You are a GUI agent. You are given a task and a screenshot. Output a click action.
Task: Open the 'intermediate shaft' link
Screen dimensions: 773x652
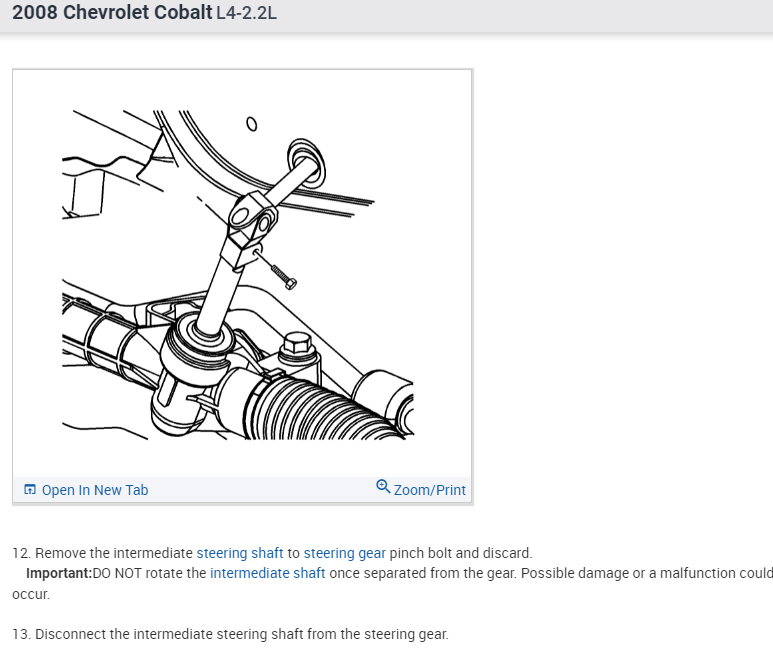point(267,573)
